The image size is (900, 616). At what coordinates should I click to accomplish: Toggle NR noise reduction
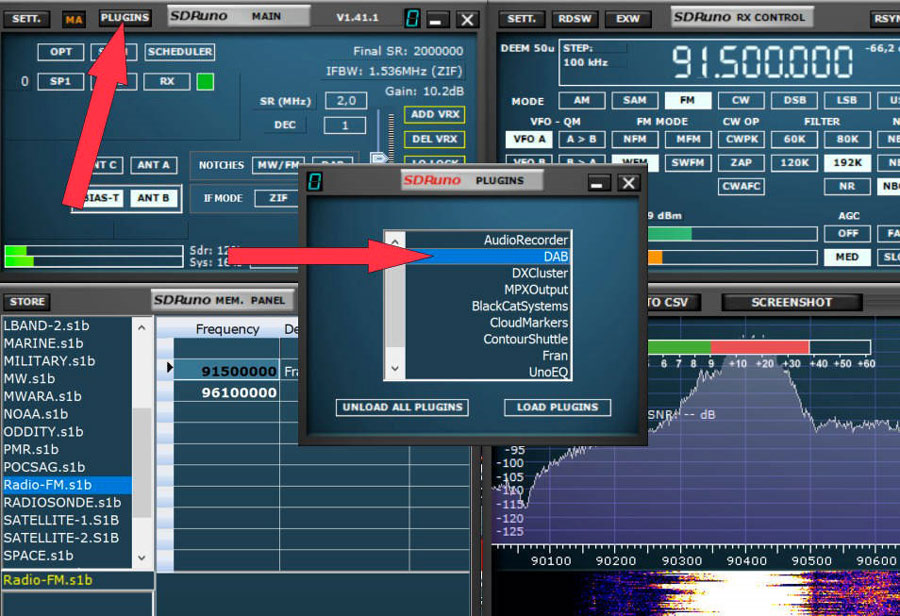coord(847,187)
